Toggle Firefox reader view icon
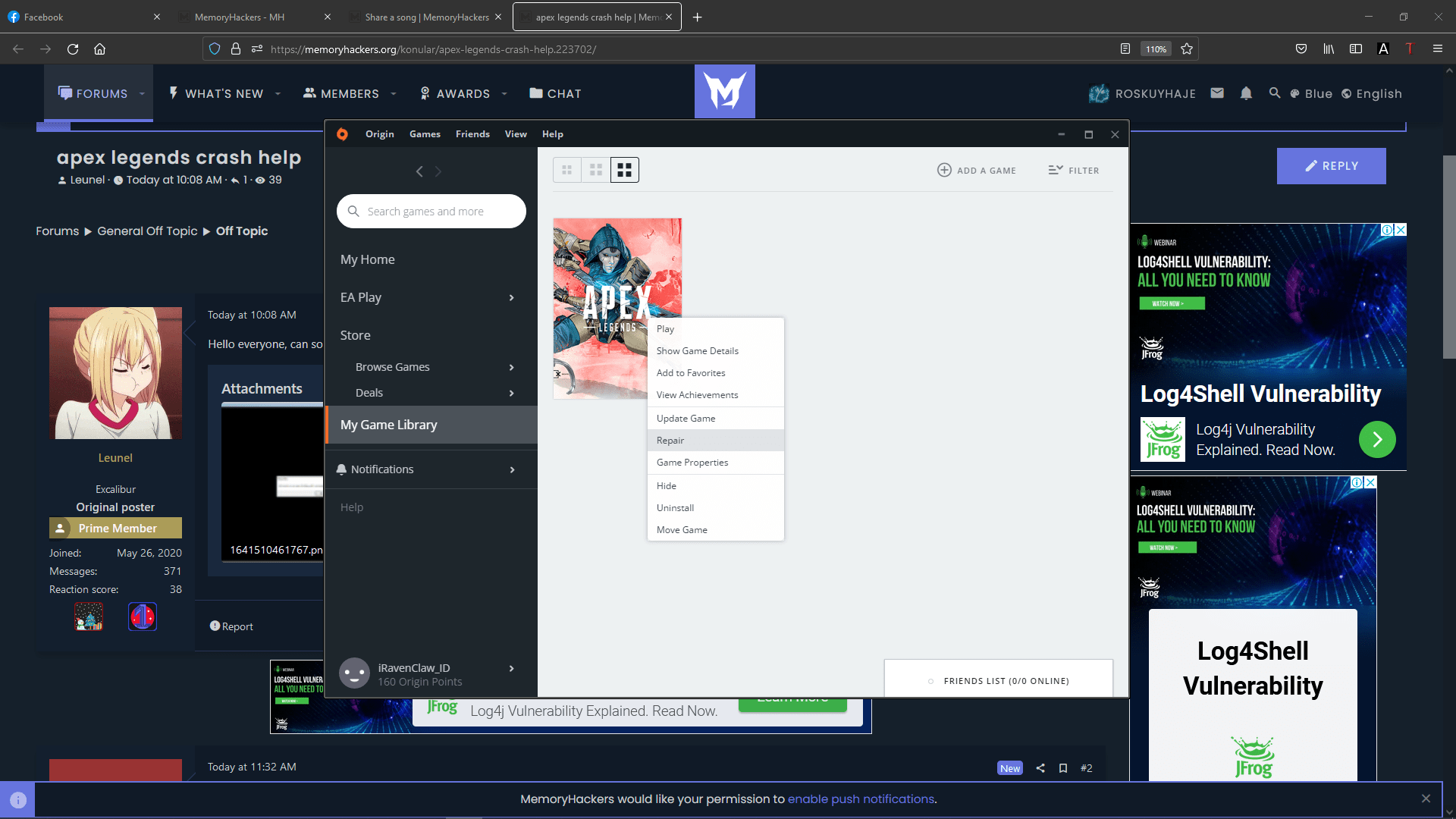1456x819 pixels. 1125,49
